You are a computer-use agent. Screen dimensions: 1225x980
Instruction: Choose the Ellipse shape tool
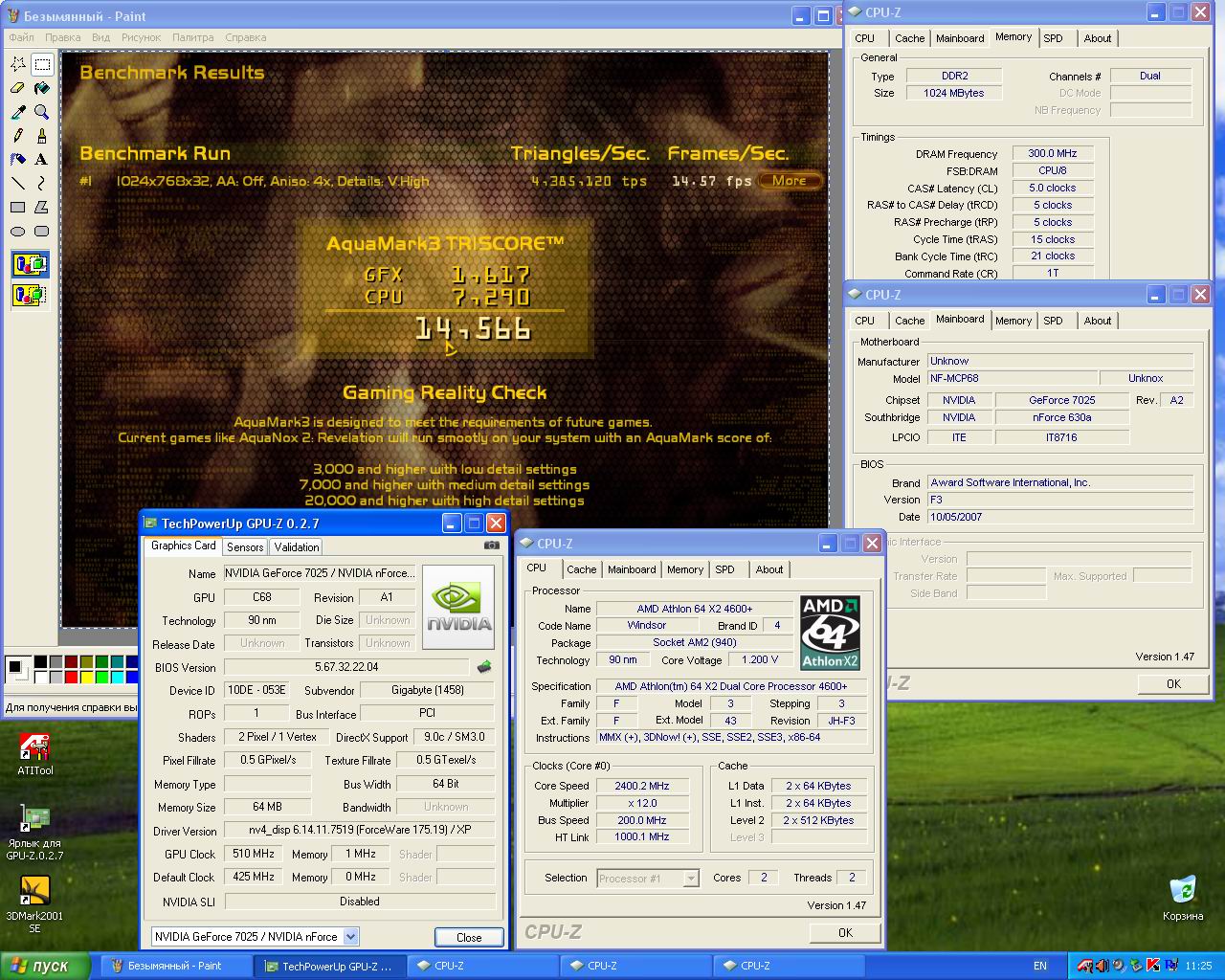tap(18, 231)
